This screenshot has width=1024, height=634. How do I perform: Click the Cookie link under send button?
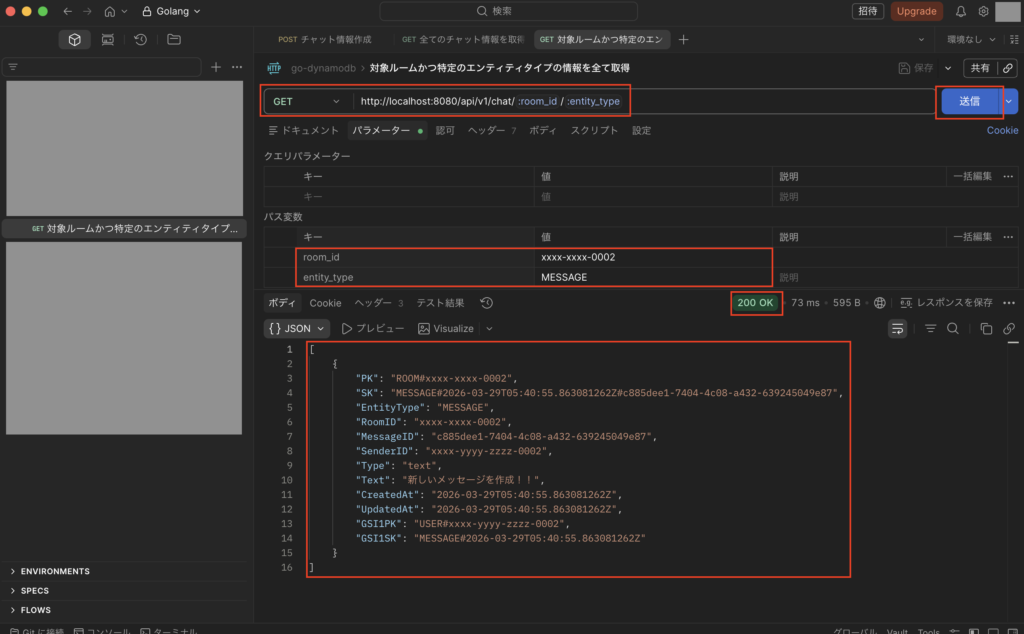[x=1002, y=130]
